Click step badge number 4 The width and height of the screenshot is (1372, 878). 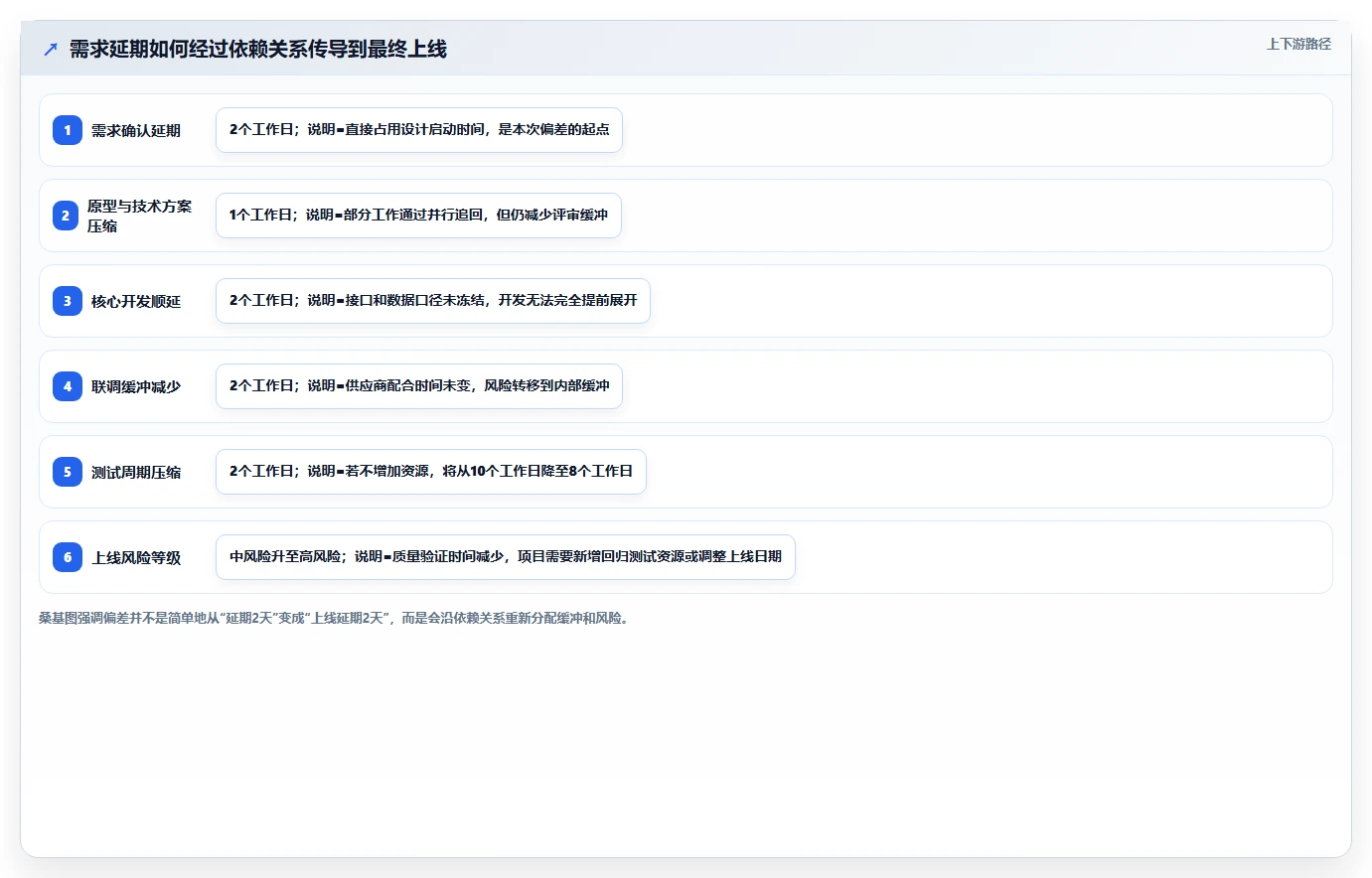[68, 386]
